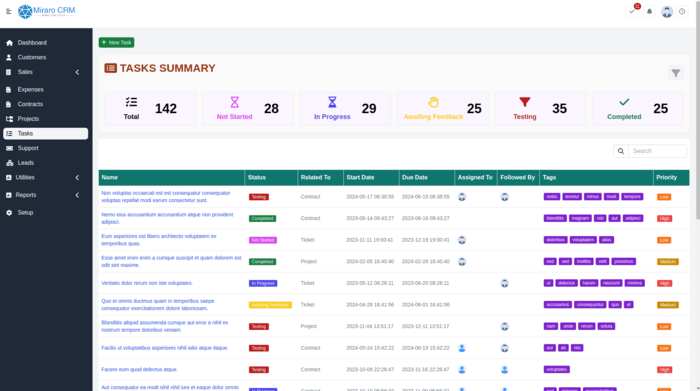This screenshot has width=700, height=391.
Task: Click the Support ticket icon in sidebar
Action: click(9, 148)
